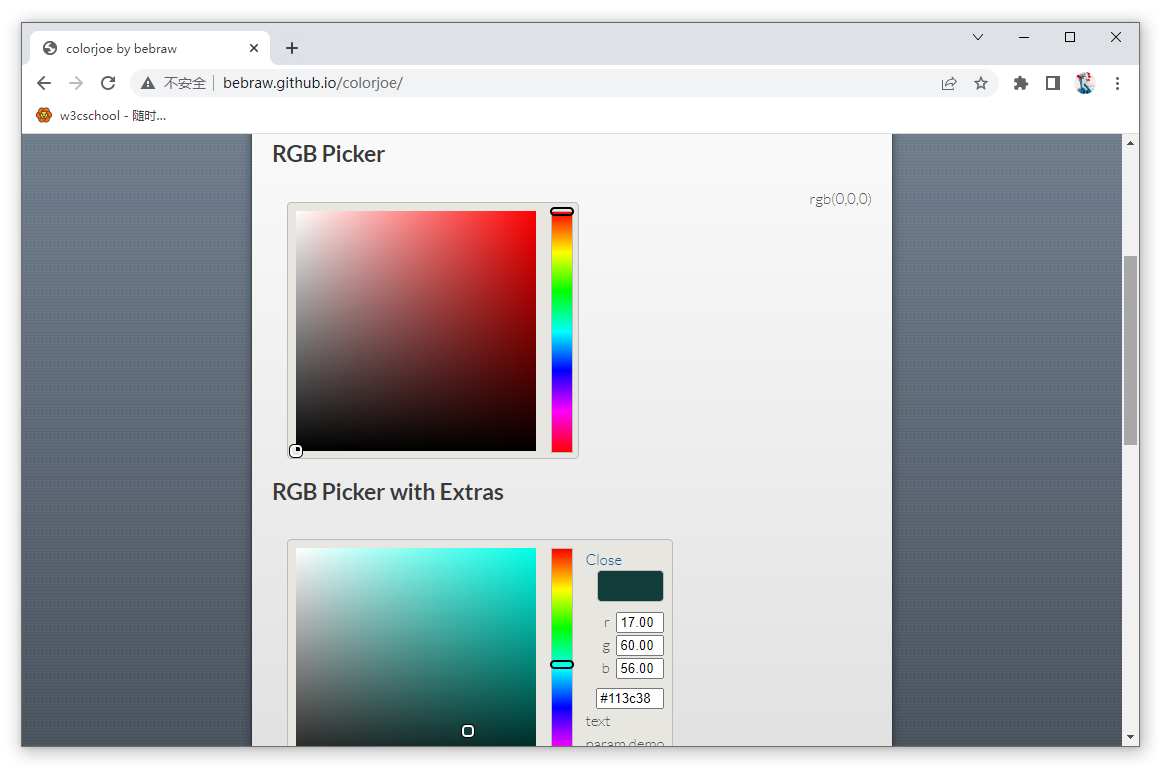The width and height of the screenshot is (1160, 768).
Task: Click the 'text' label under hex field
Action: coord(598,721)
